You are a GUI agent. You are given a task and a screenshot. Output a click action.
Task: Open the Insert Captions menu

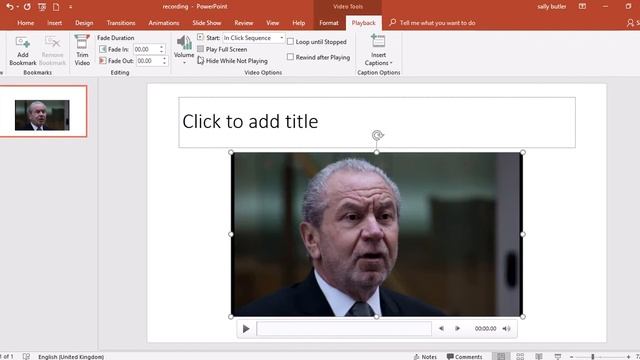pos(378,50)
